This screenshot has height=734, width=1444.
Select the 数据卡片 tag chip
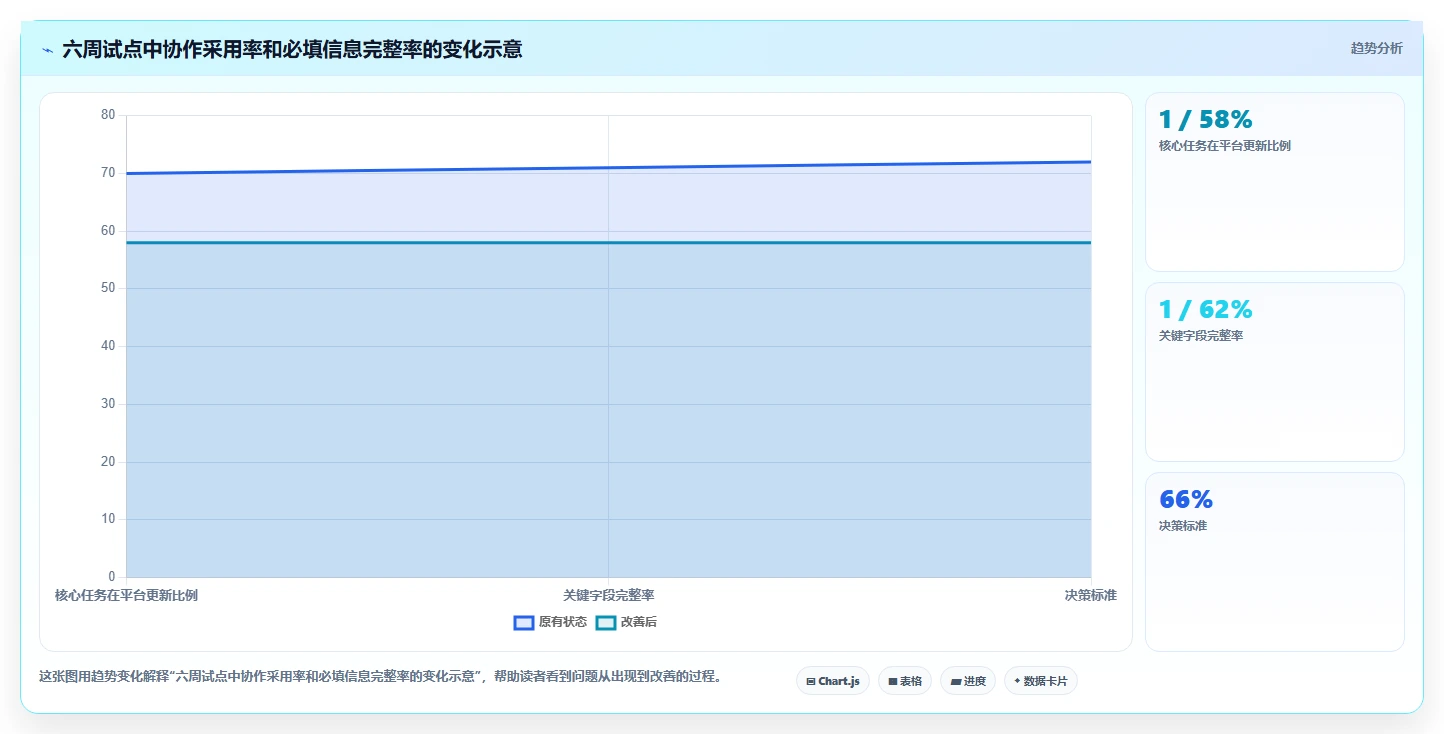(1041, 681)
